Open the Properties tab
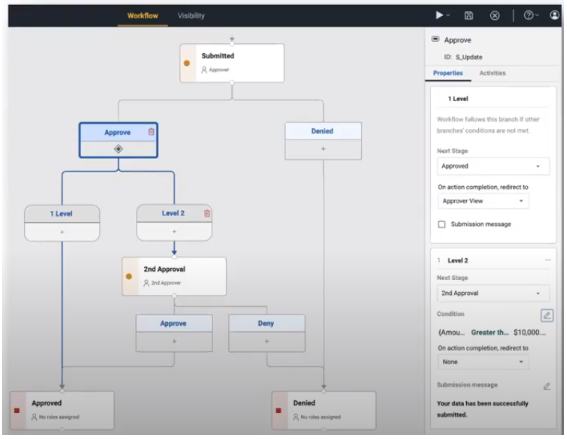This screenshot has width=567, height=439. pos(448,73)
